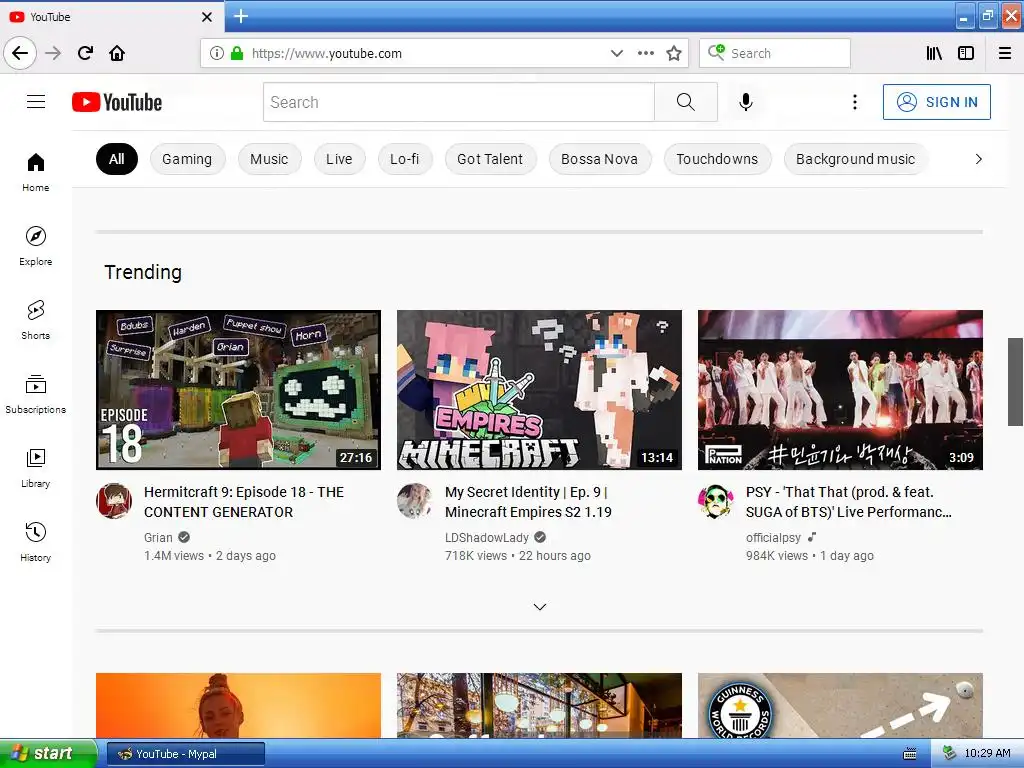Select the All category chip
The image size is (1024, 768).
click(x=117, y=159)
